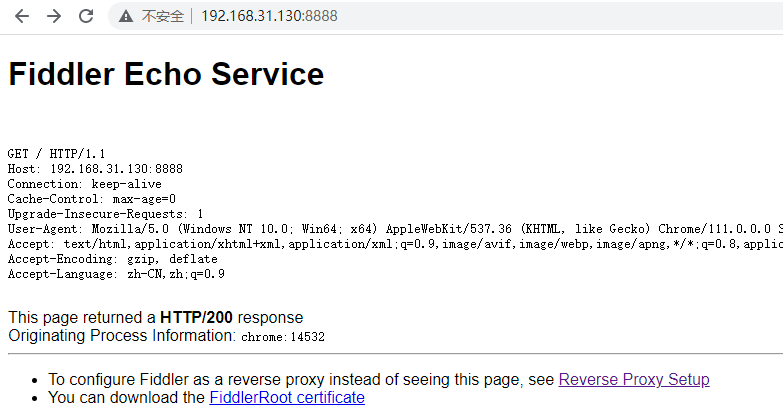The height and width of the screenshot is (420, 783).
Task: Click the 'Accept-Encoding: gzip, deflate' line
Action: click(112, 259)
